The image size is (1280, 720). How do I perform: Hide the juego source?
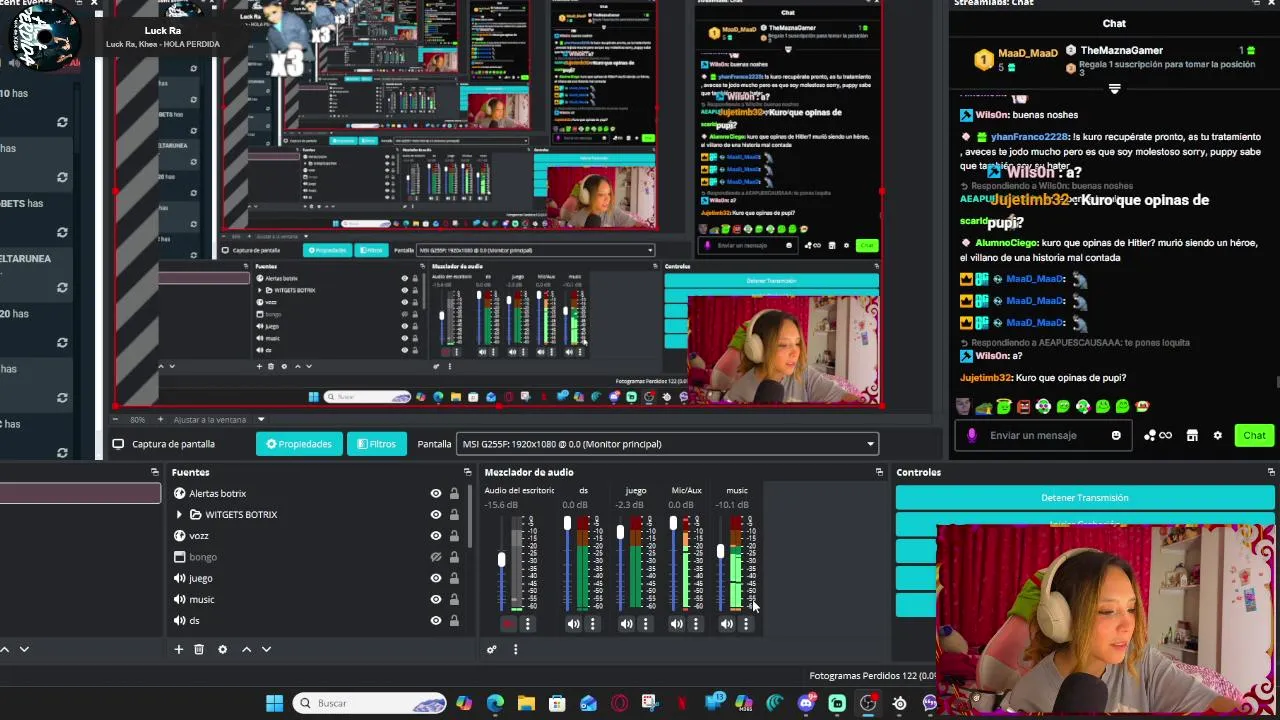pyautogui.click(x=436, y=578)
